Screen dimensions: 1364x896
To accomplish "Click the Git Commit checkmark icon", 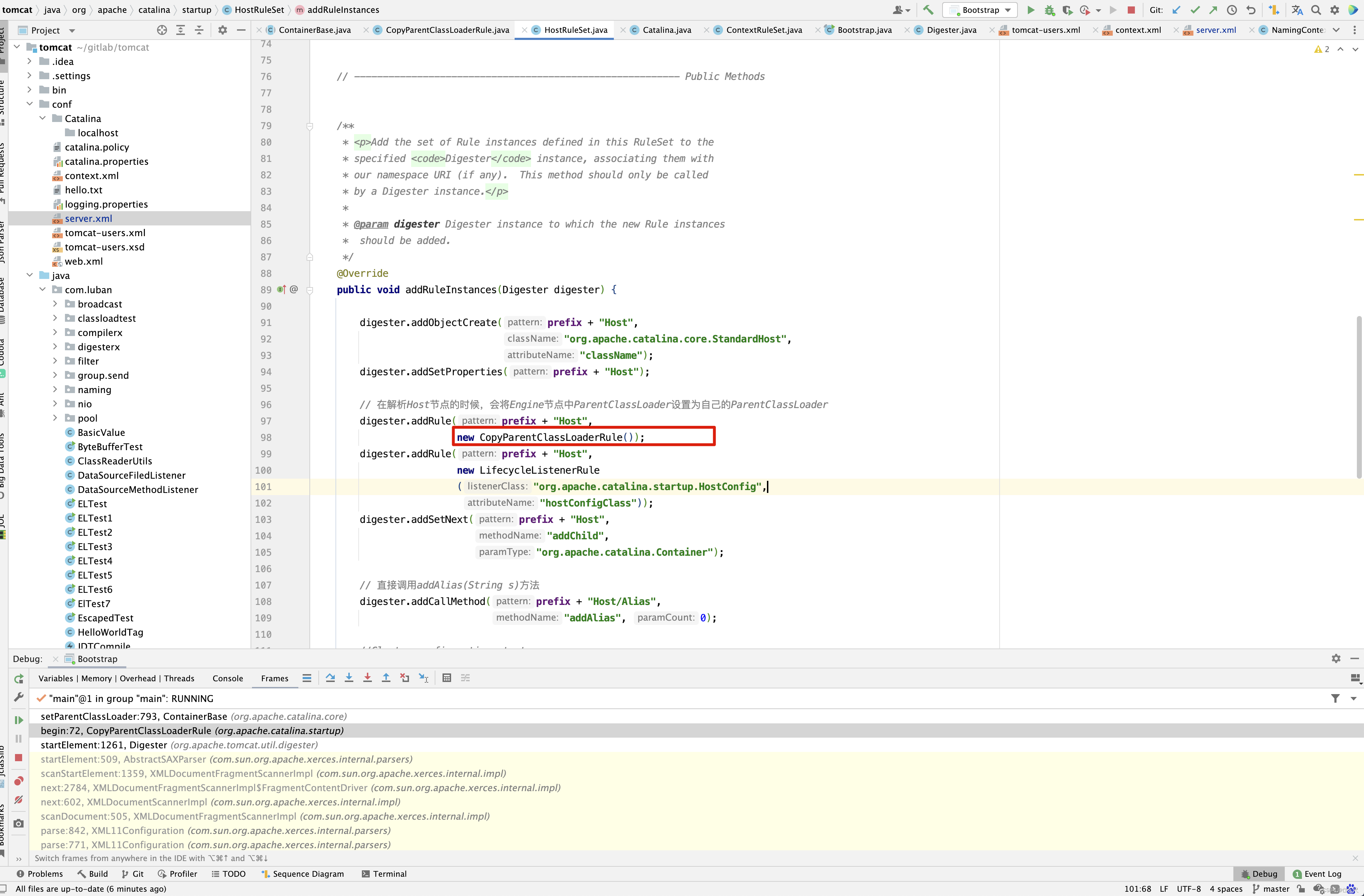I will point(1195,10).
